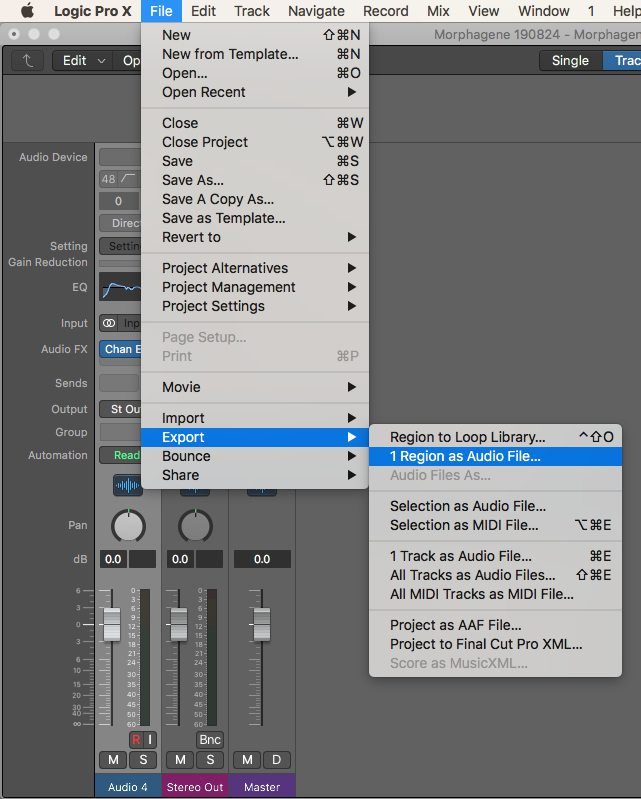The height and width of the screenshot is (799, 641).
Task: Select Region to Loop Library
Action: pos(495,437)
